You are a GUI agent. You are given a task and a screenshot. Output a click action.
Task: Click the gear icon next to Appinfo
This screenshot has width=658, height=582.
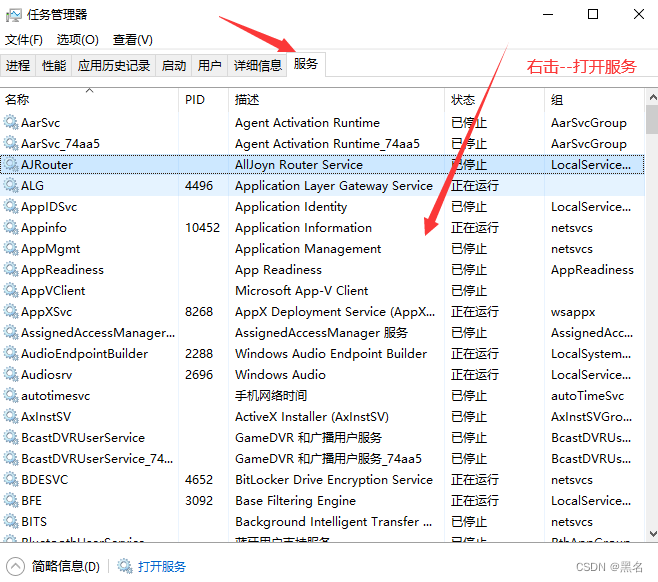[11, 227]
